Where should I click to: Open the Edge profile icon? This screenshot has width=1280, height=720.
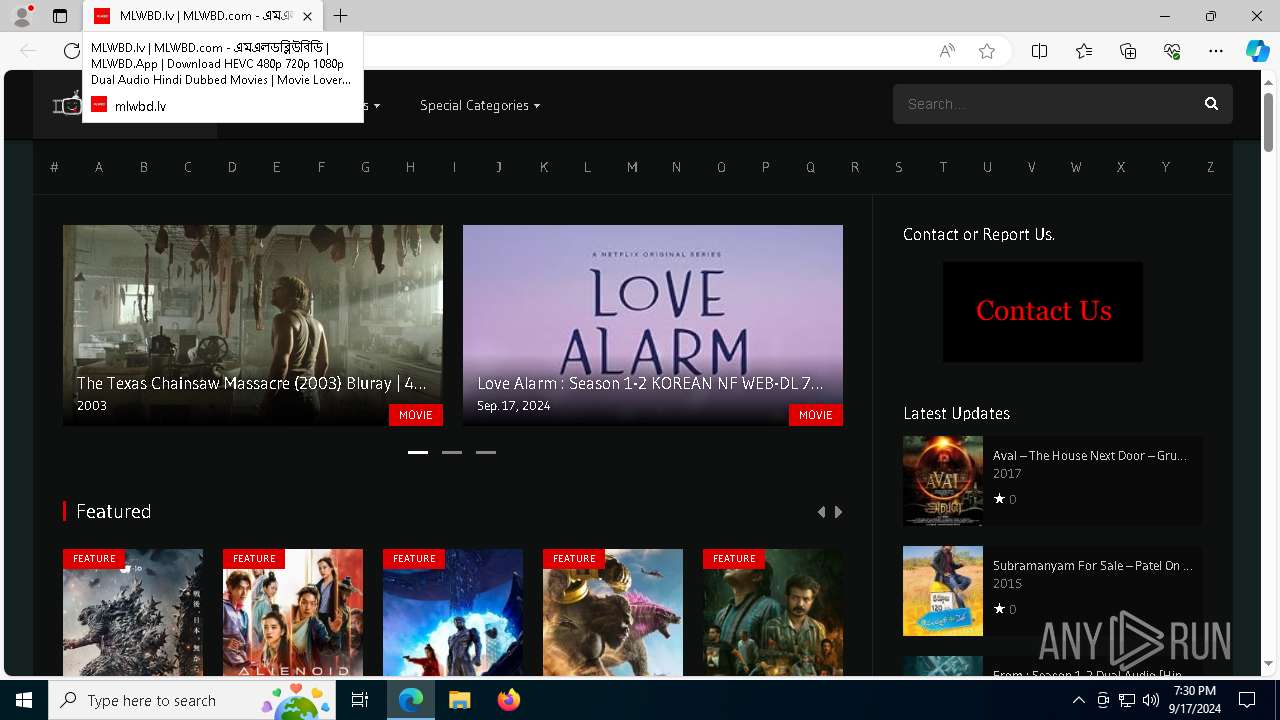click(x=22, y=16)
